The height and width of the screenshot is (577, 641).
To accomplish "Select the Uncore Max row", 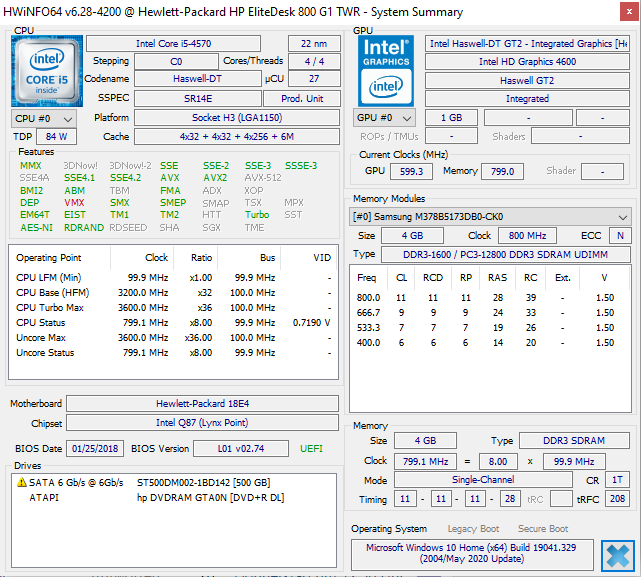I will [x=173, y=338].
